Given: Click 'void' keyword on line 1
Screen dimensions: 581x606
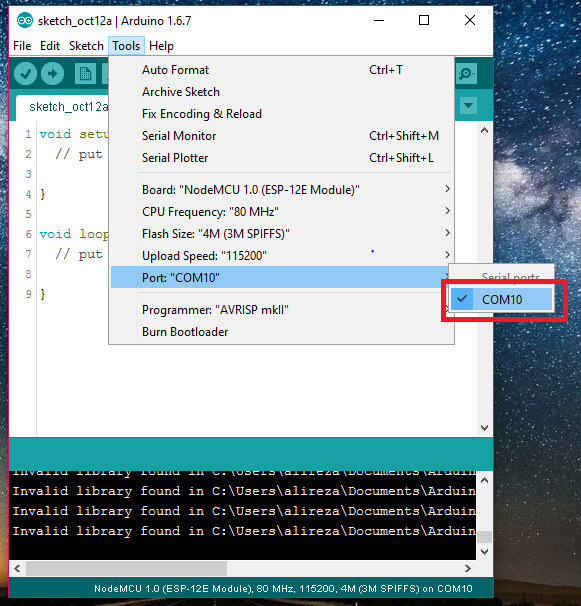Looking at the screenshot, I should coord(55,134).
